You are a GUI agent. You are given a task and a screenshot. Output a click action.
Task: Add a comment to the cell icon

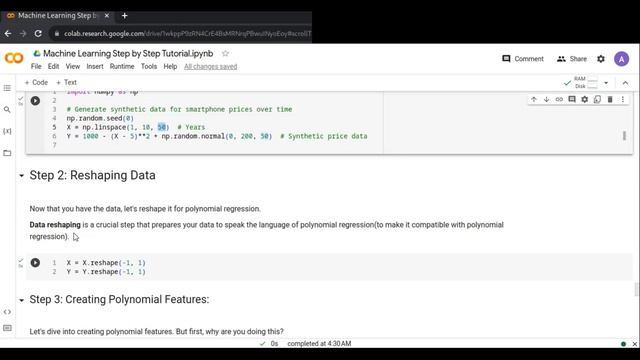[x=572, y=99]
